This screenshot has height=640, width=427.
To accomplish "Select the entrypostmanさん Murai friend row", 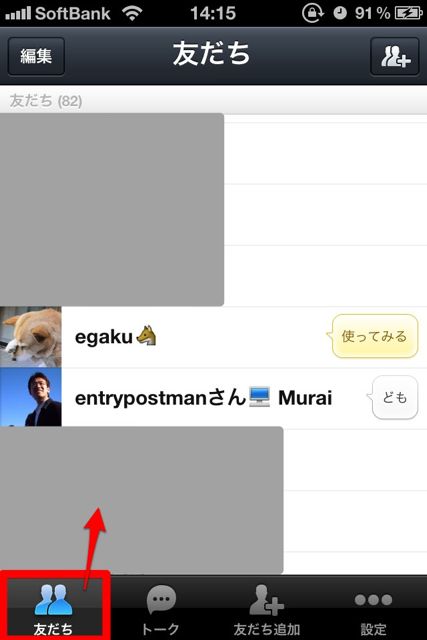I will coord(214,398).
